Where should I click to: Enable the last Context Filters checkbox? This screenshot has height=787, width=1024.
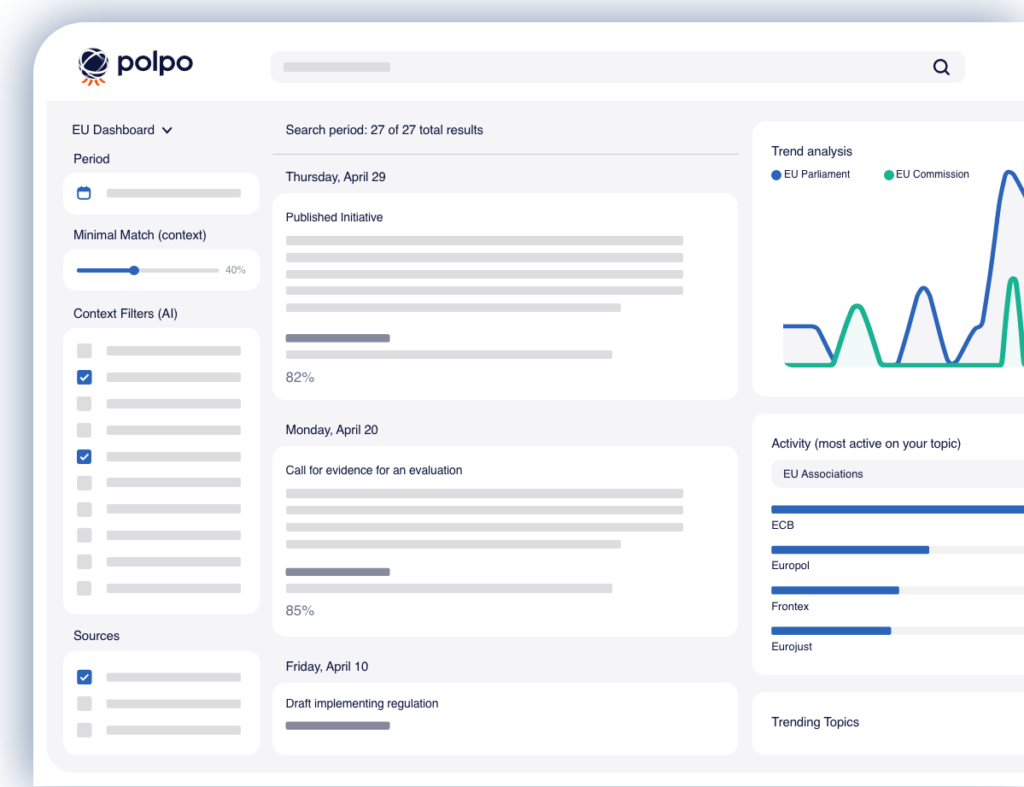pyautogui.click(x=84, y=588)
